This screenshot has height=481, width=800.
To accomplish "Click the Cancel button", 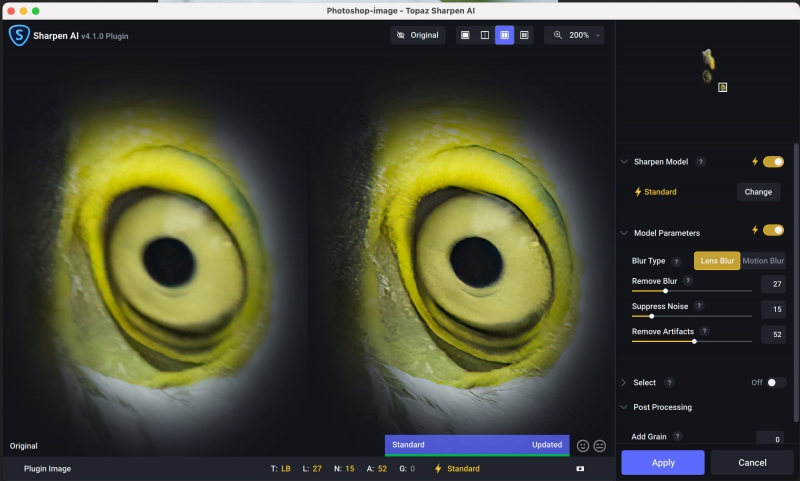I will click(x=752, y=463).
